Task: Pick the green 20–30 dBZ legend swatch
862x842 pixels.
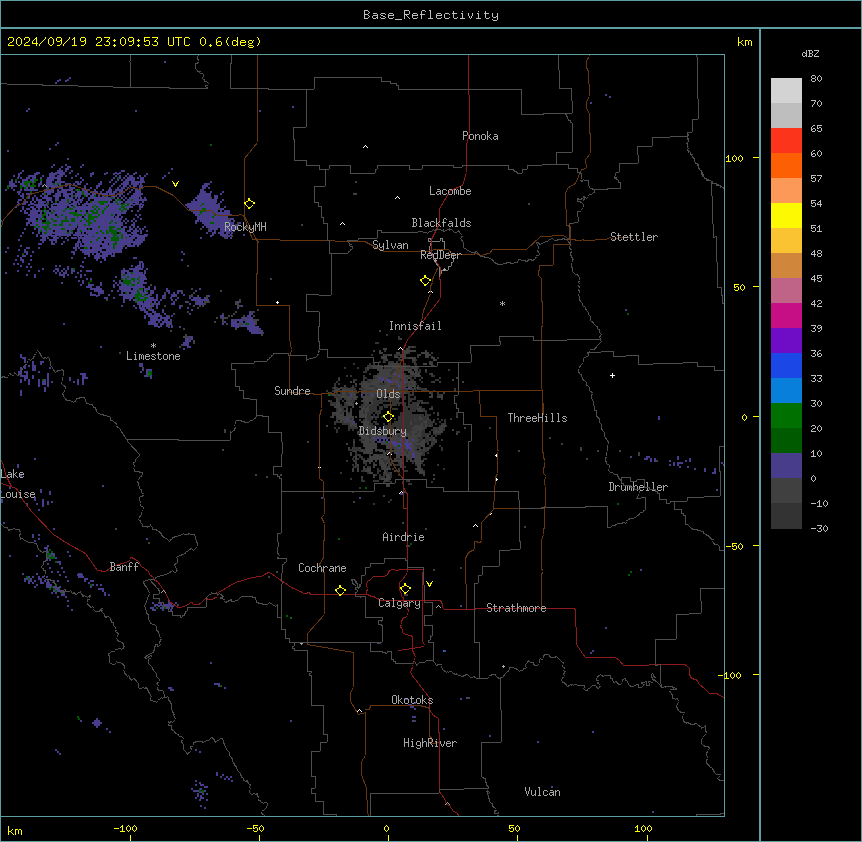Action: [x=786, y=416]
